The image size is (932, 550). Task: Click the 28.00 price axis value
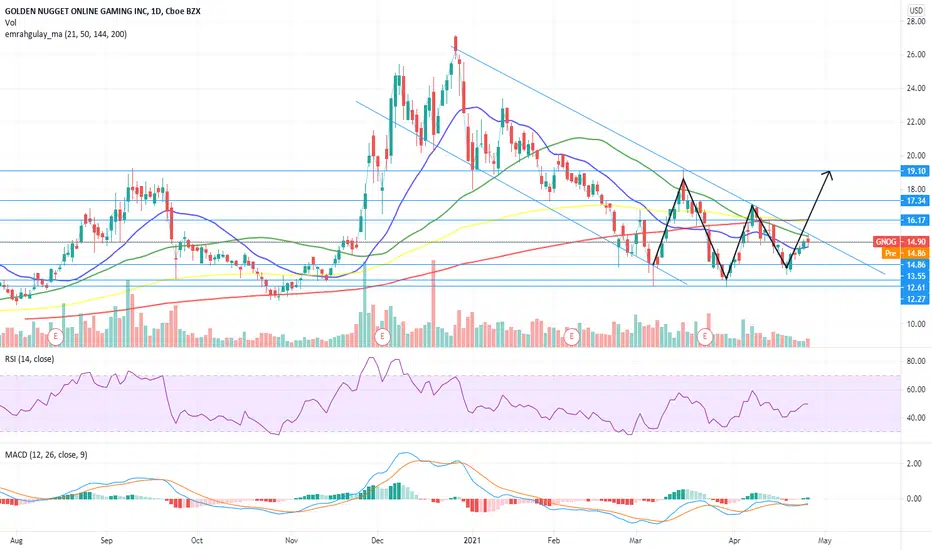pyautogui.click(x=916, y=21)
